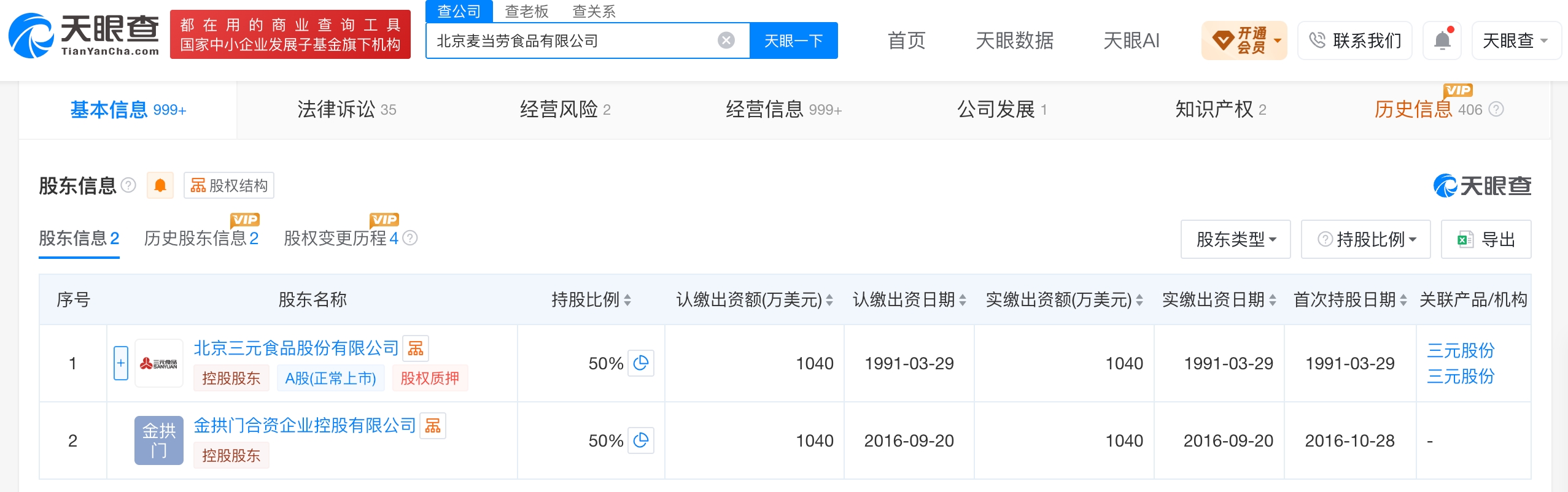
Task: Open the 股权结构 button
Action: click(x=229, y=185)
